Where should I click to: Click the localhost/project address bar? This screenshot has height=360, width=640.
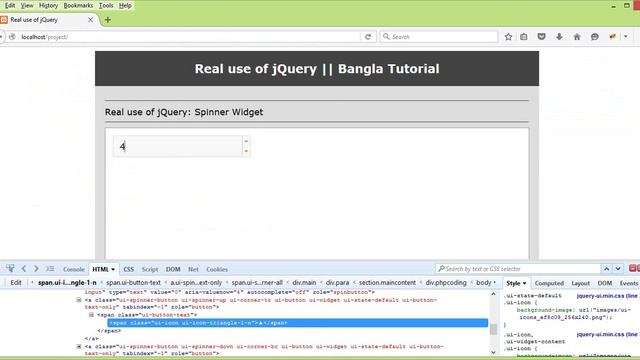click(x=188, y=37)
